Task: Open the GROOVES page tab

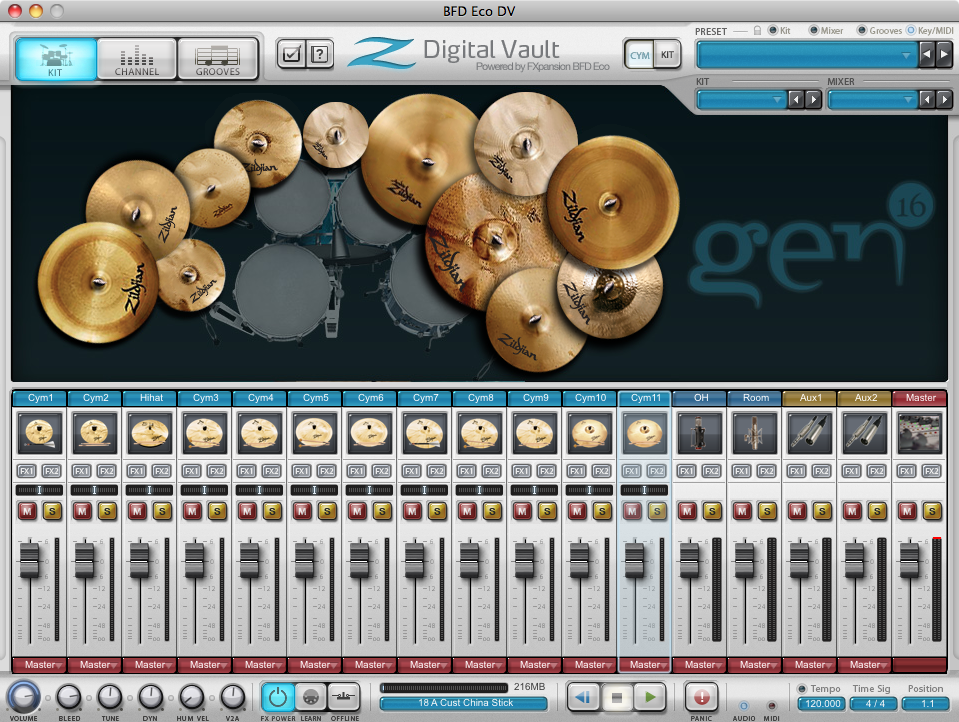Action: pyautogui.click(x=217, y=59)
